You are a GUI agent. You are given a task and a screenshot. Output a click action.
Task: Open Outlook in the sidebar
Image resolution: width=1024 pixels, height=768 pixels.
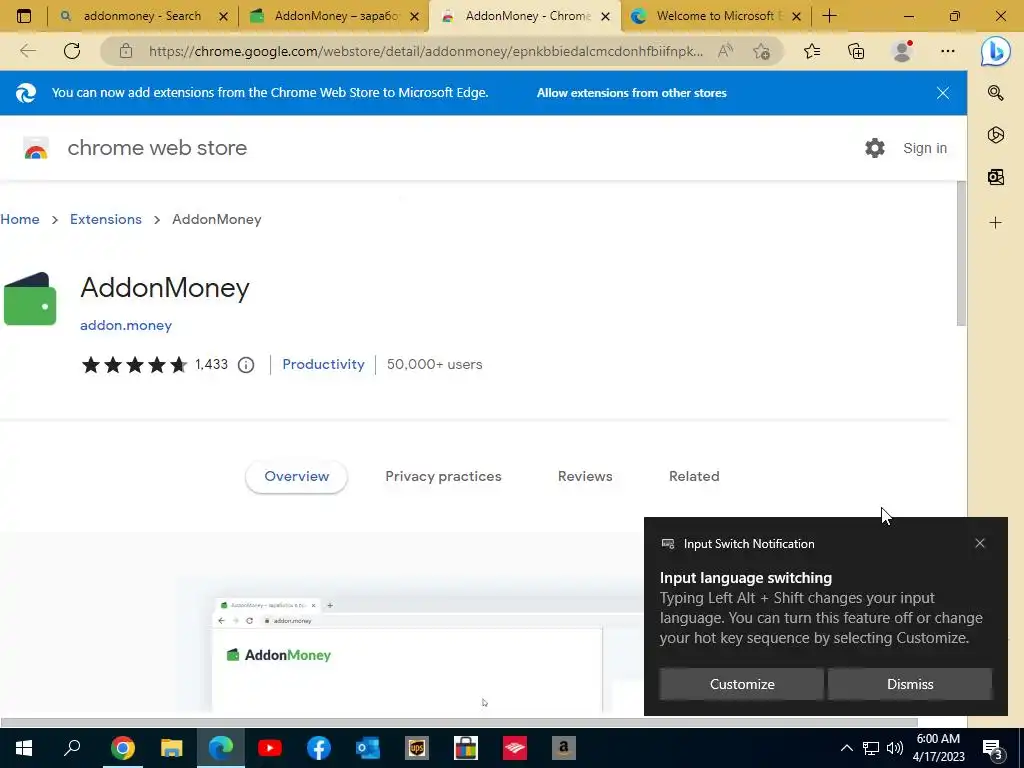click(995, 177)
